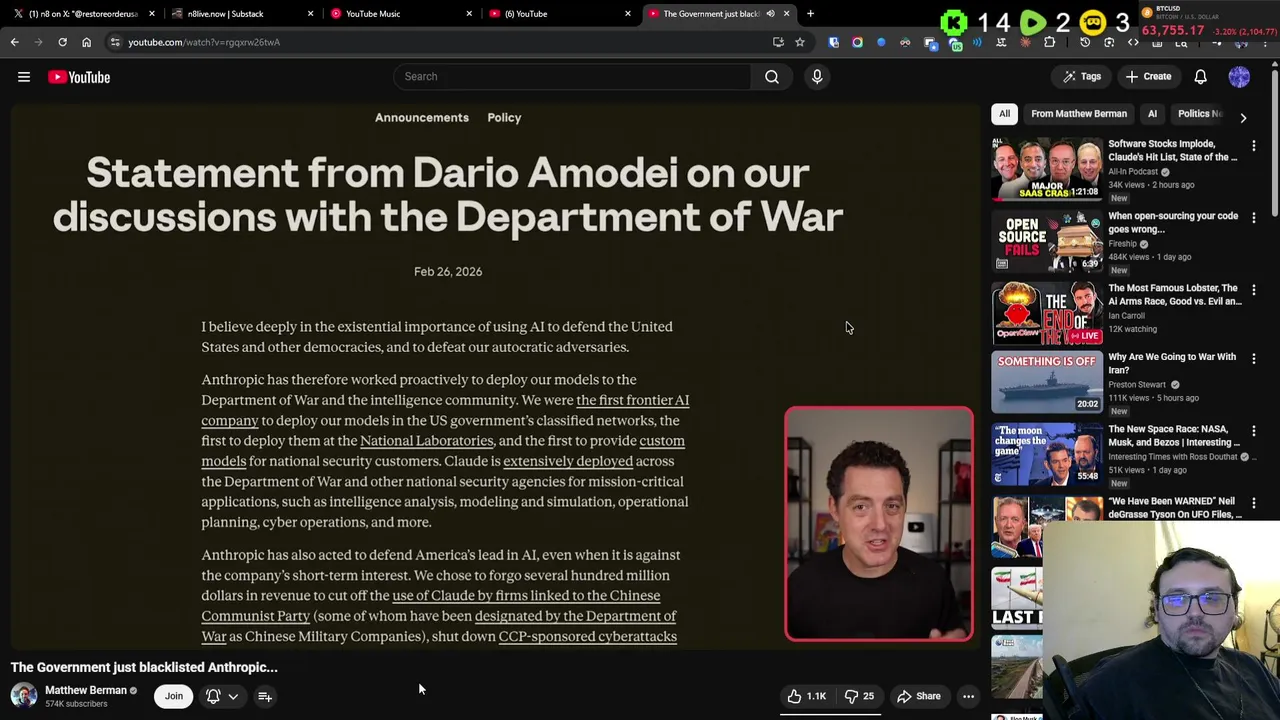Toggle notification bell for Matthew Berman
Image resolution: width=1280 pixels, height=720 pixels.
click(x=213, y=696)
